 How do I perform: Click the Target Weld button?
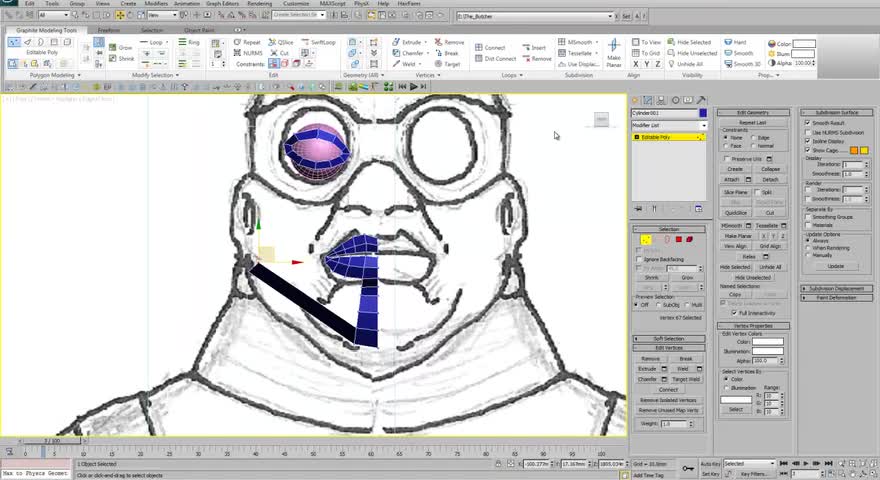tap(686, 380)
